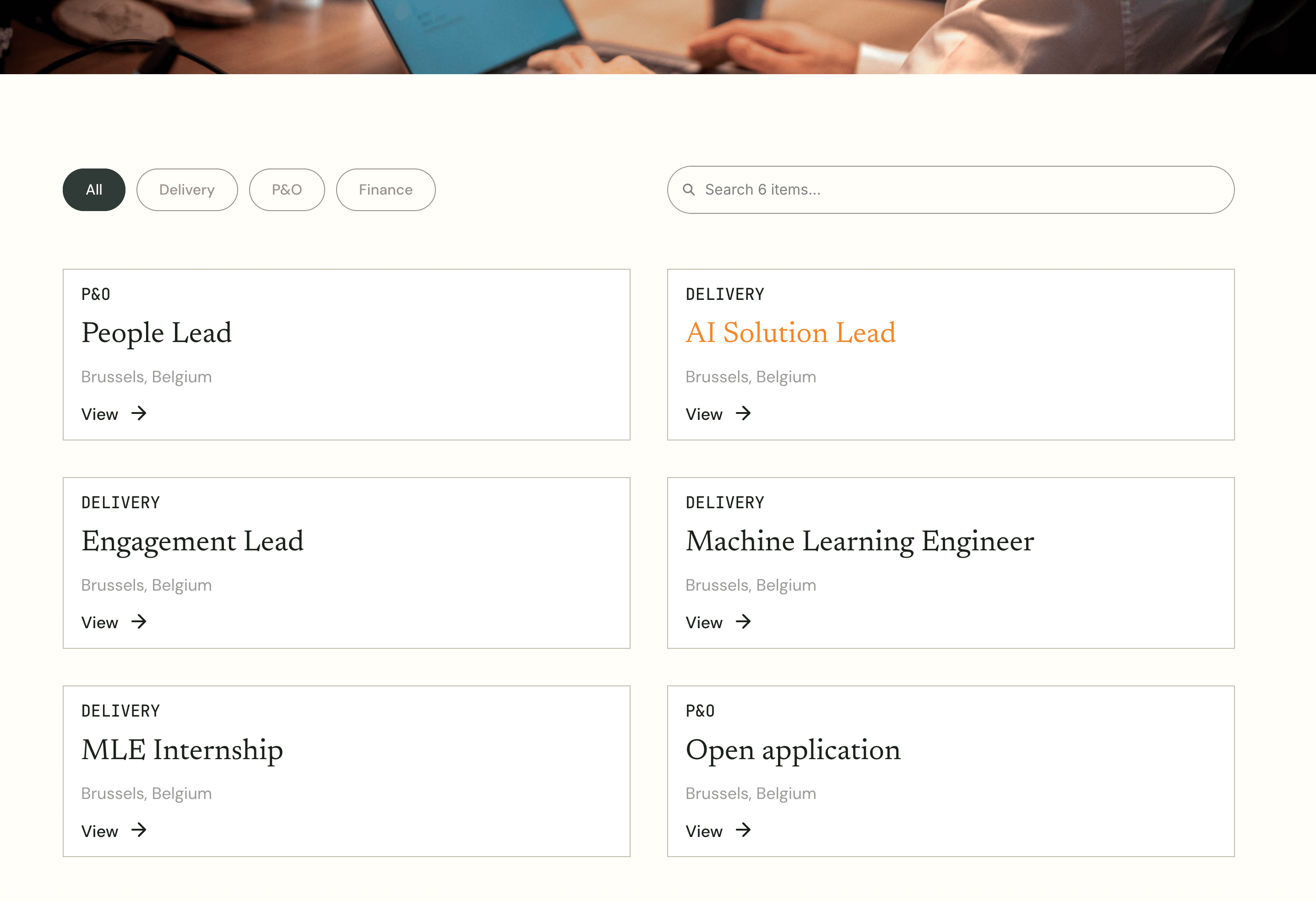The height and width of the screenshot is (902, 1316).
Task: Open the Machine Learning Engineer job title
Action: (x=859, y=541)
